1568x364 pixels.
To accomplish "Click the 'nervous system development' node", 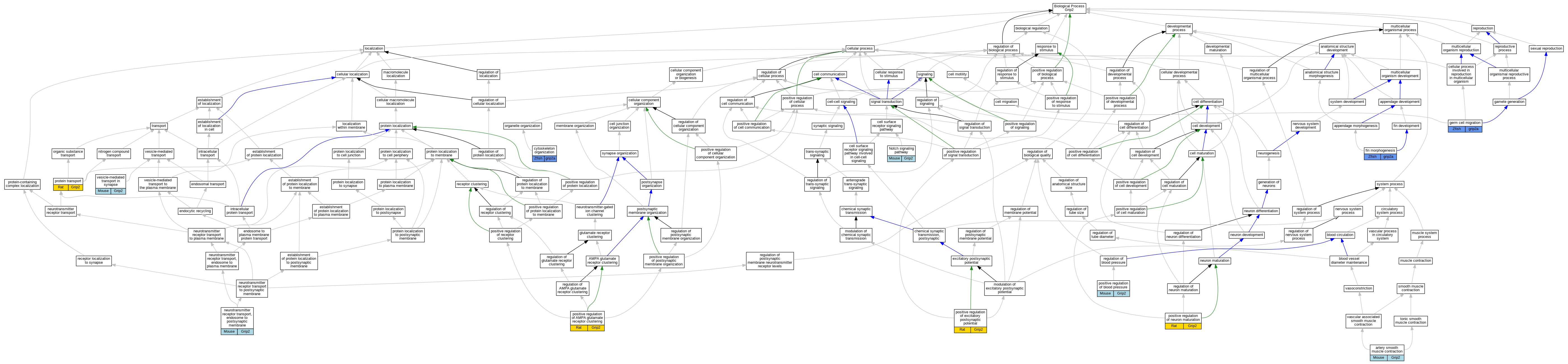I will [x=1306, y=126].
